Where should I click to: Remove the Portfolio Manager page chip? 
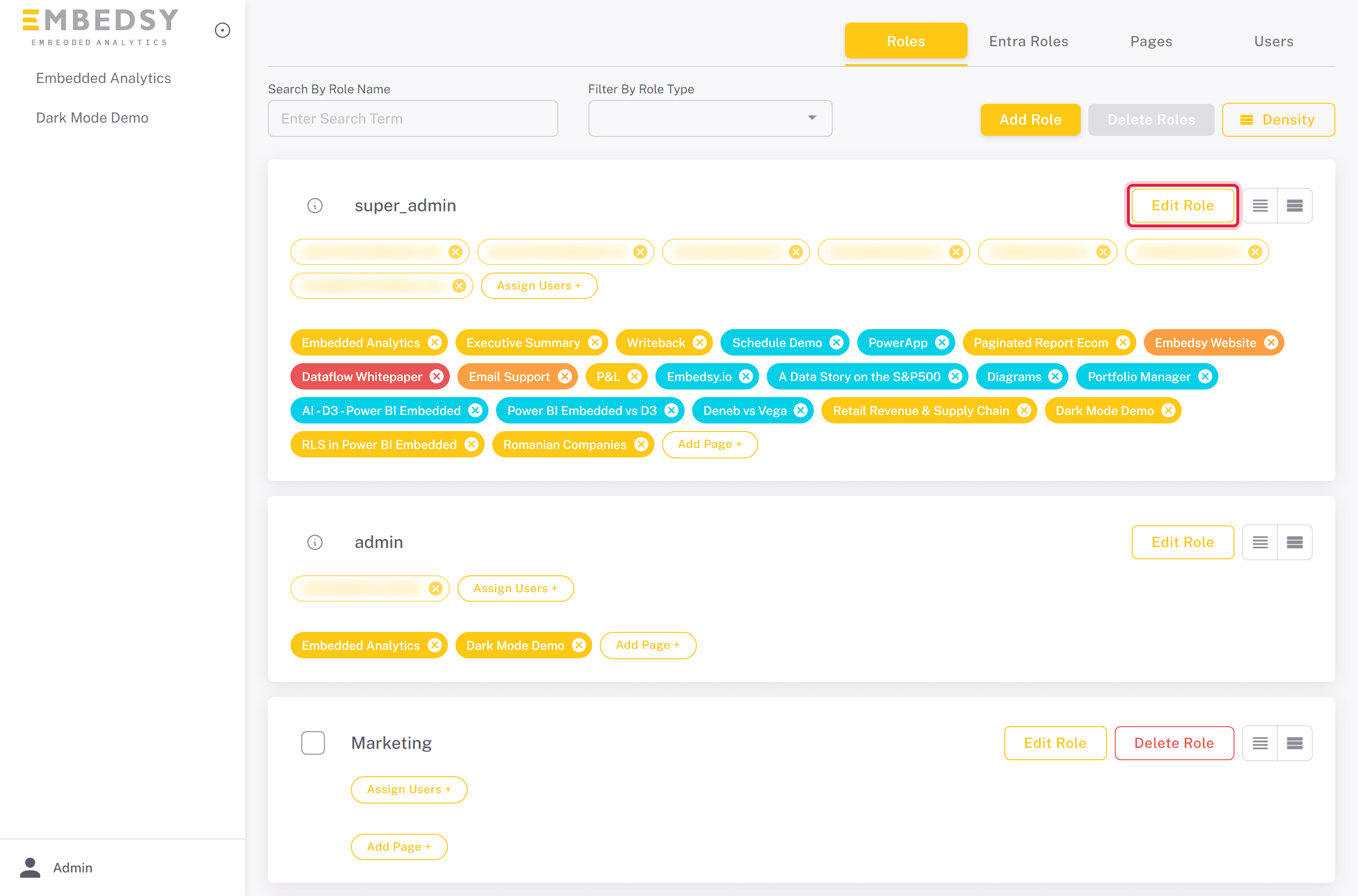click(1205, 376)
